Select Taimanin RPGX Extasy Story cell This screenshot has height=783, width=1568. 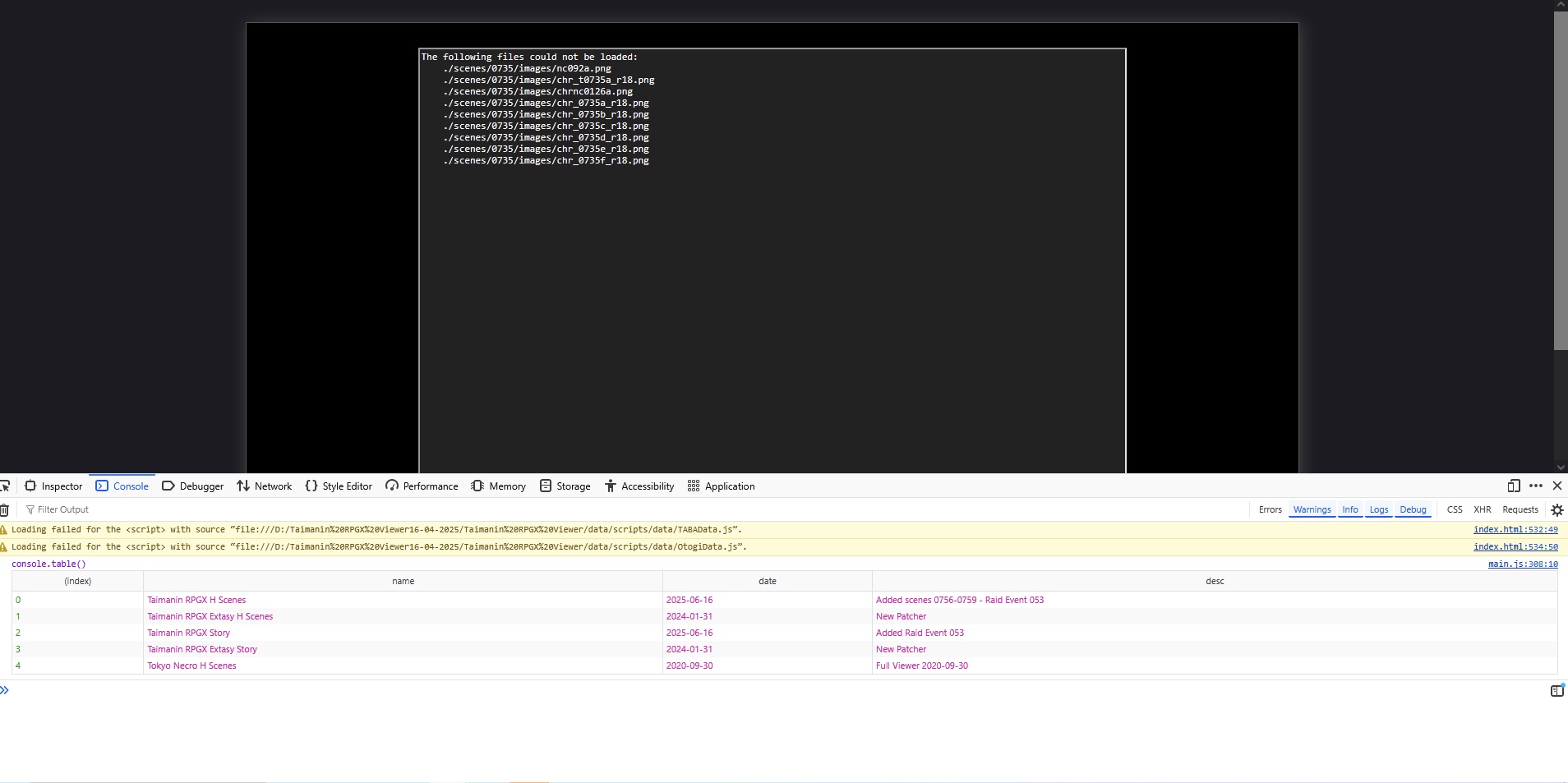(x=403, y=649)
